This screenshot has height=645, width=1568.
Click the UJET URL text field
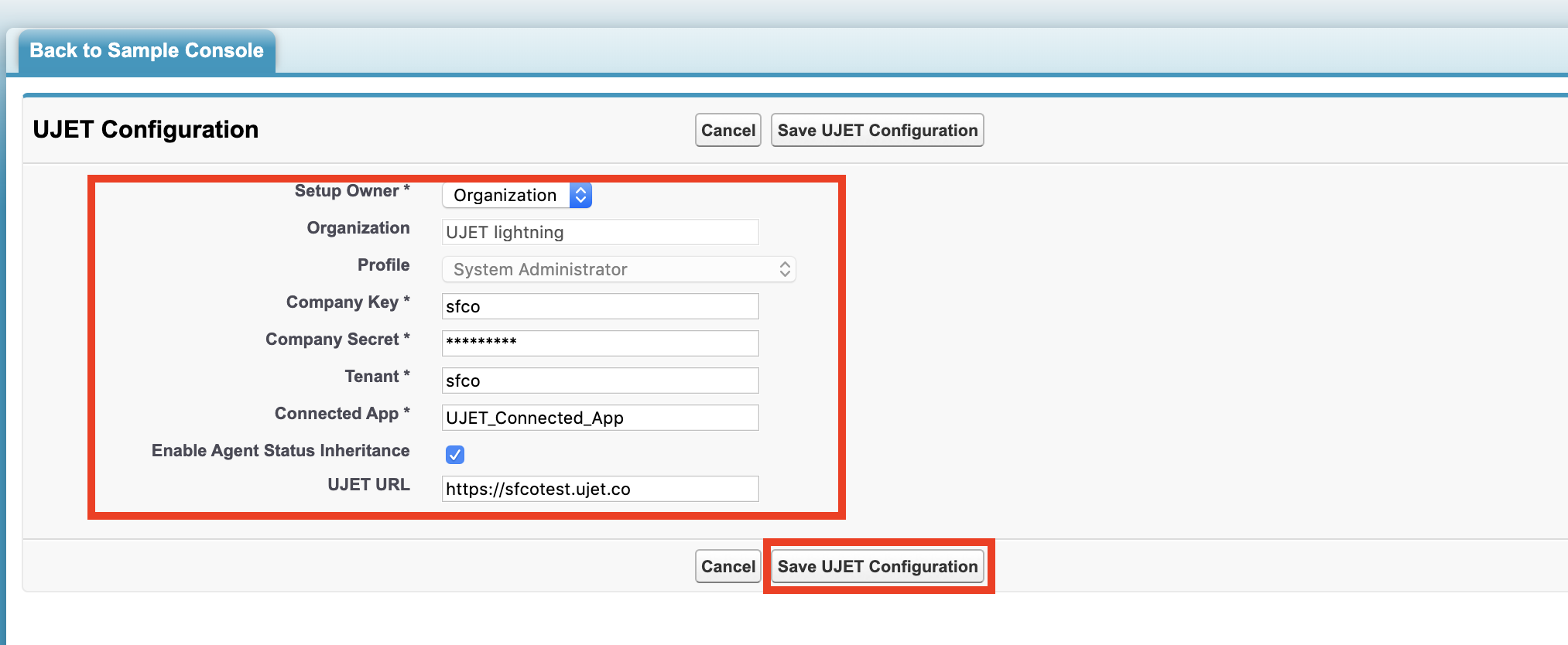point(600,490)
